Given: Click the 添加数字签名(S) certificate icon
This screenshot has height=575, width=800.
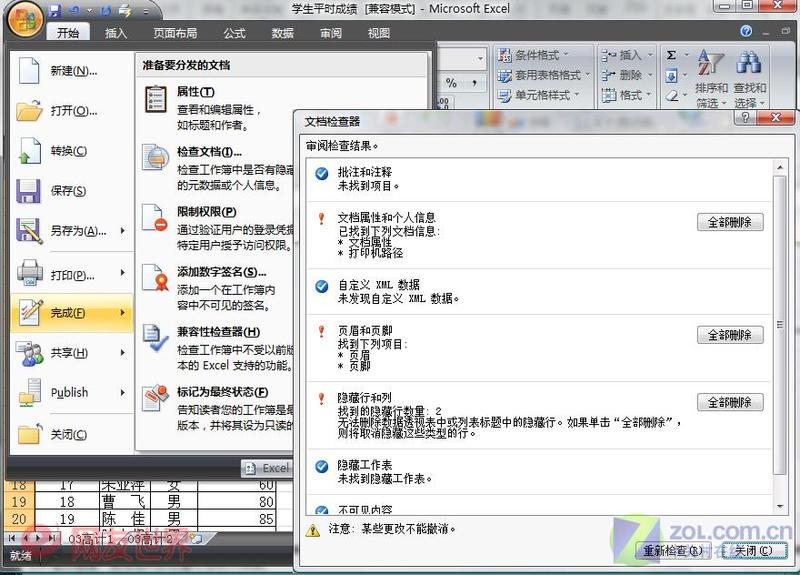Looking at the screenshot, I should 155,278.
